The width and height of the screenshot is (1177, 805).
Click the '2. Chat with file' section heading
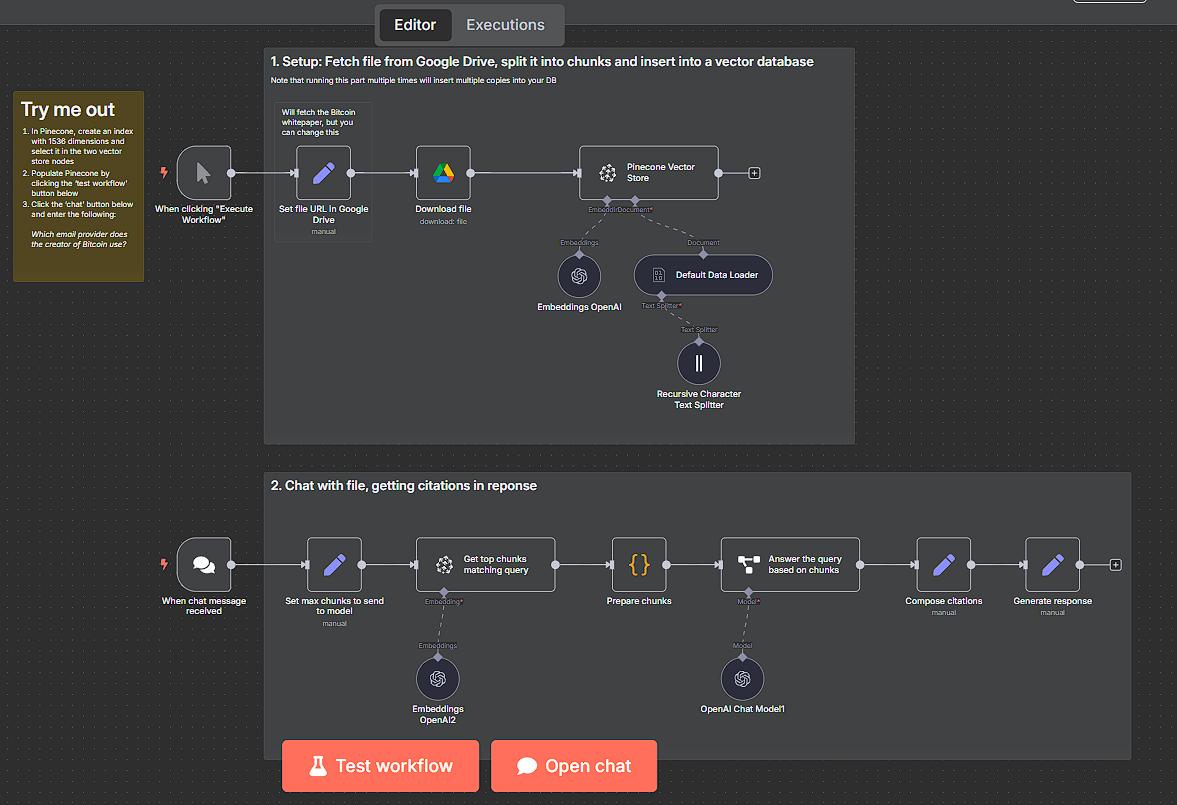click(x=404, y=486)
